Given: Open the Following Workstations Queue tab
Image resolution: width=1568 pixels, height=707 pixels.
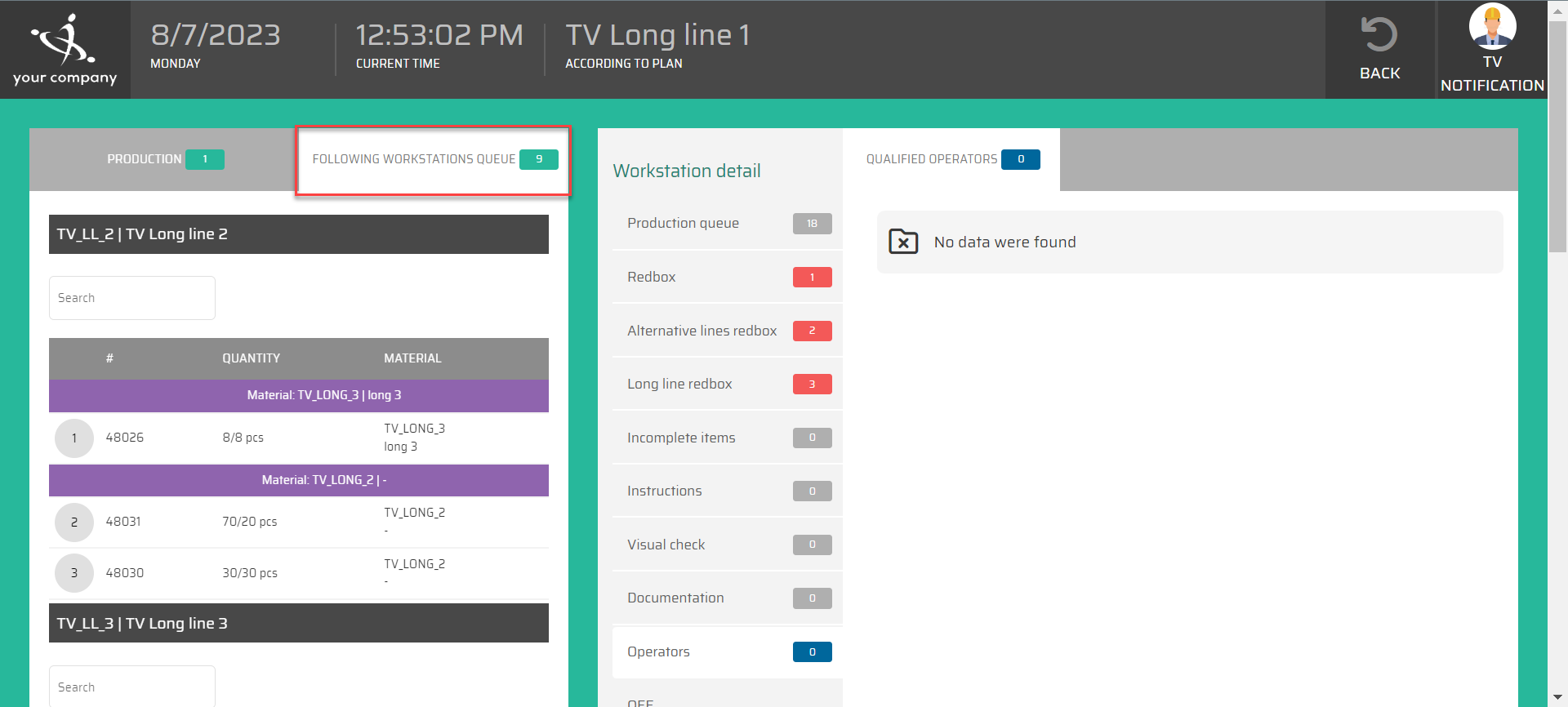Looking at the screenshot, I should [434, 159].
